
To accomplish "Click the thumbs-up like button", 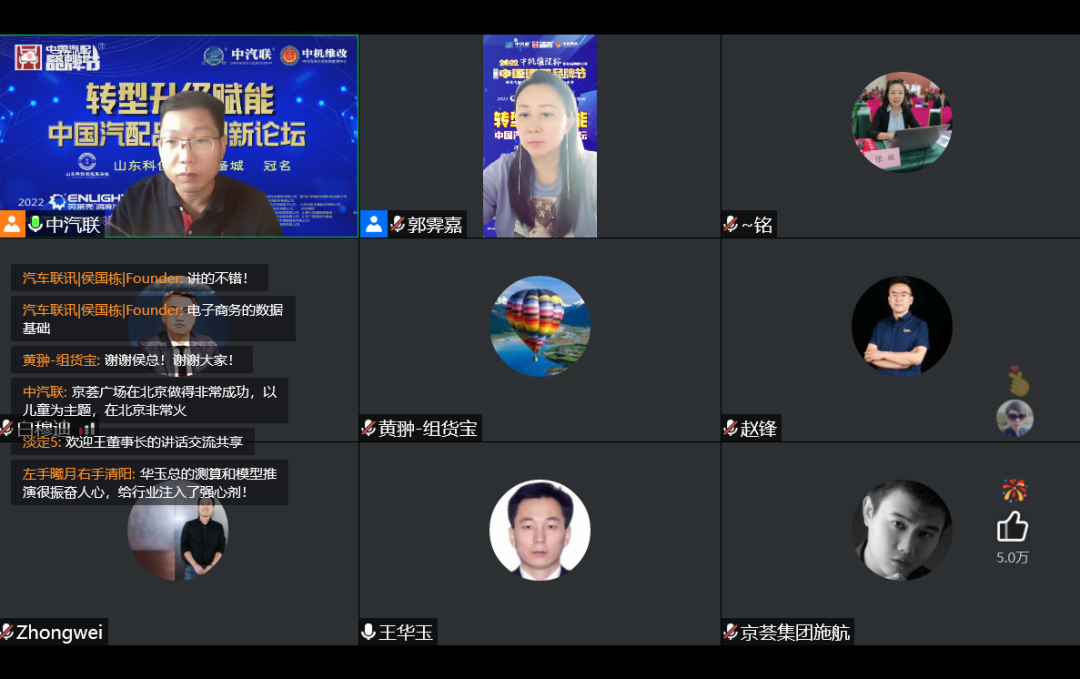I will [1012, 527].
